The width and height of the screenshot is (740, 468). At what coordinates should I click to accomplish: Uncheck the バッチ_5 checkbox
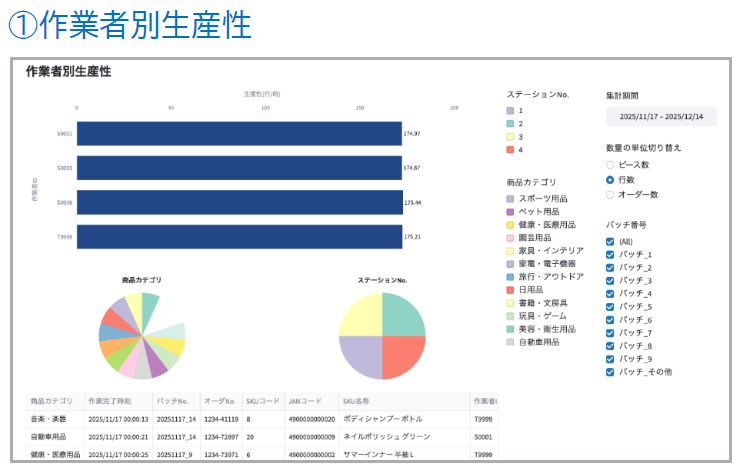[x=610, y=307]
